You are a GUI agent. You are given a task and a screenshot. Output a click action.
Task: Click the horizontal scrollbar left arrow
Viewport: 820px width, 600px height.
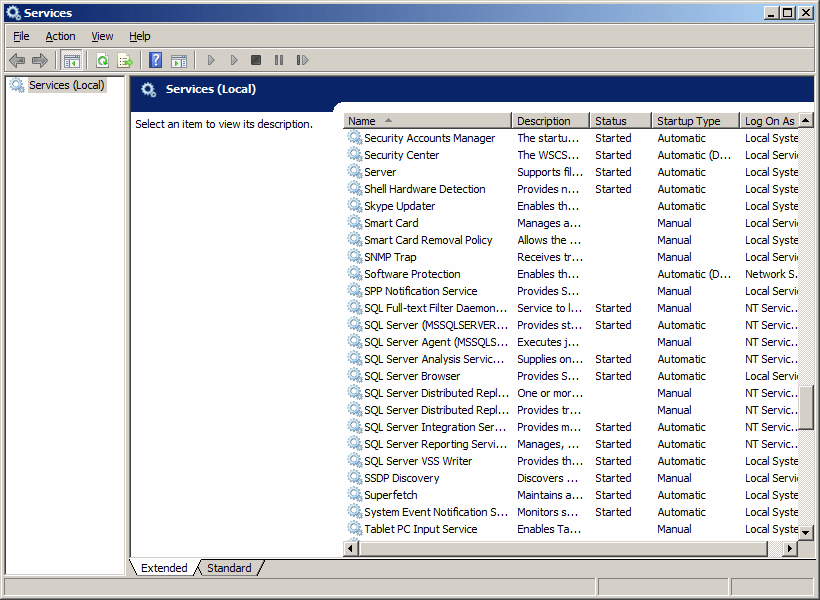coord(351,548)
